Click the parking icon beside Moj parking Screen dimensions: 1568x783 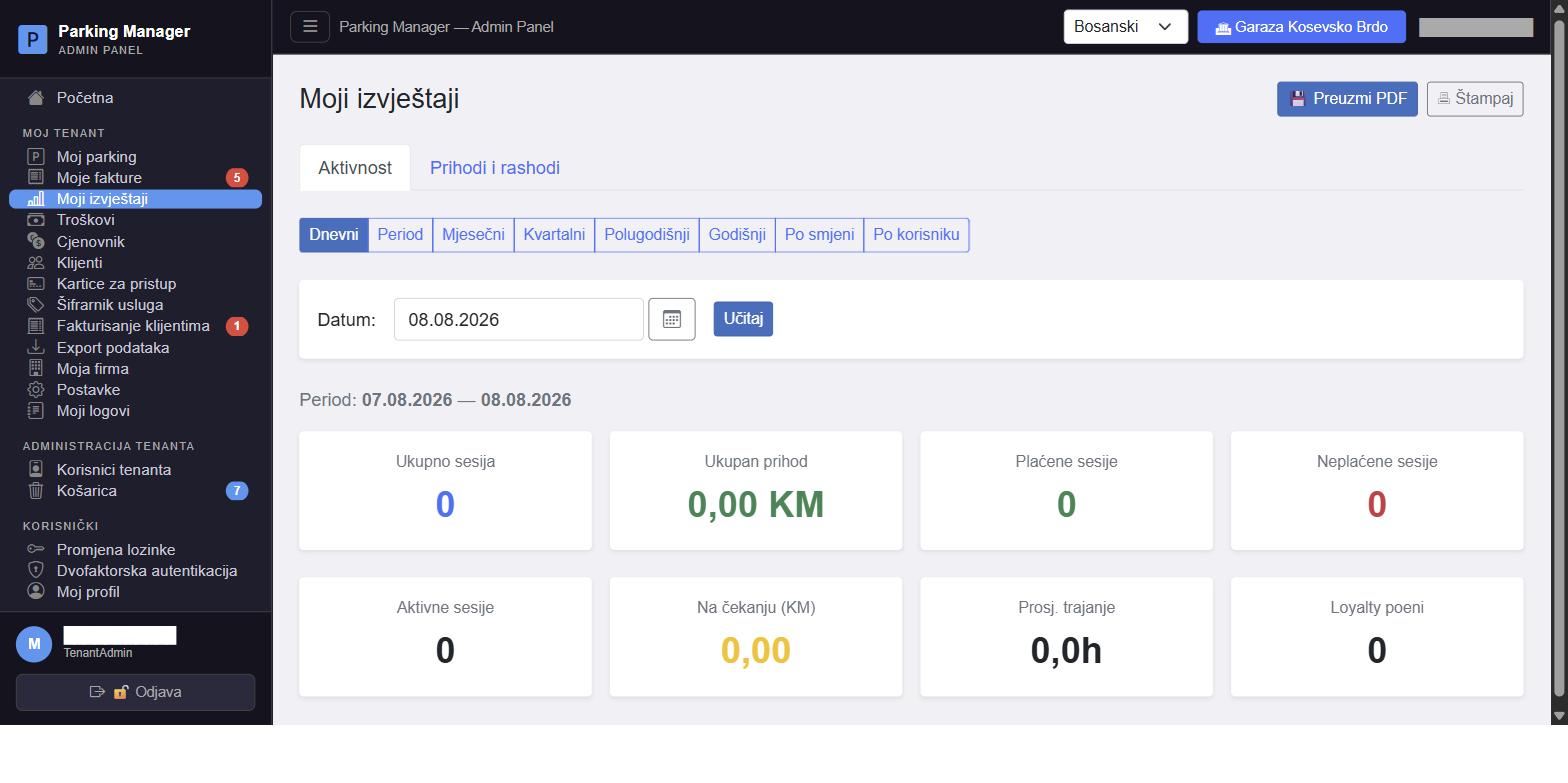36,157
